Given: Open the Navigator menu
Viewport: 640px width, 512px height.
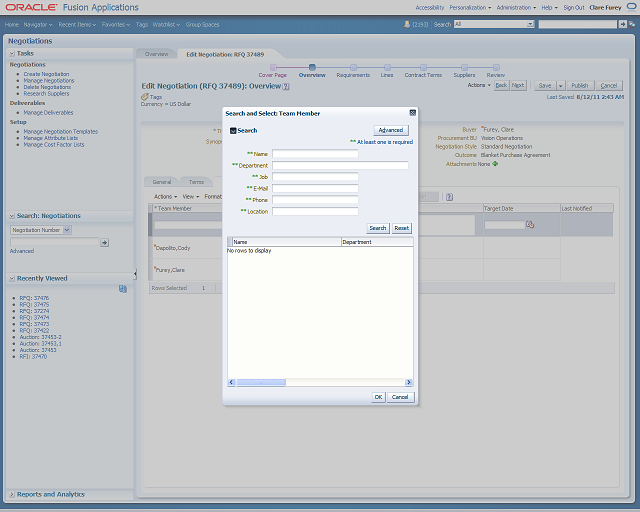Looking at the screenshot, I should tap(38, 24).
